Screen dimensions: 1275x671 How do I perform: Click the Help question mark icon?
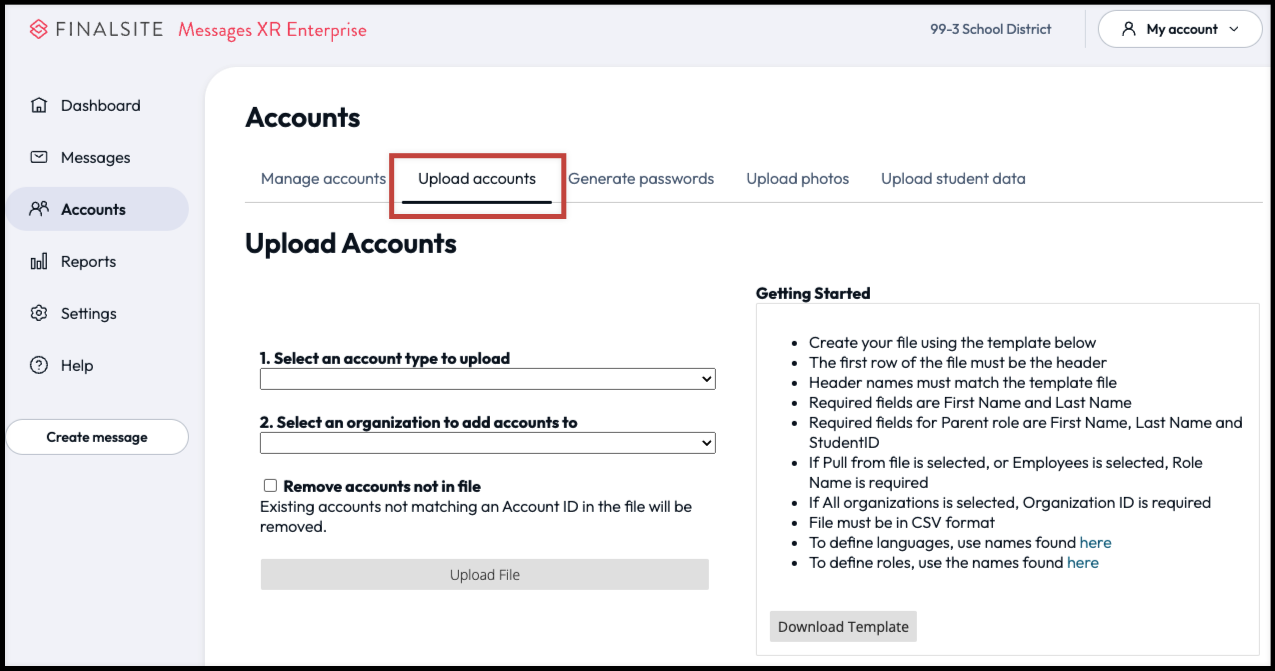39,365
